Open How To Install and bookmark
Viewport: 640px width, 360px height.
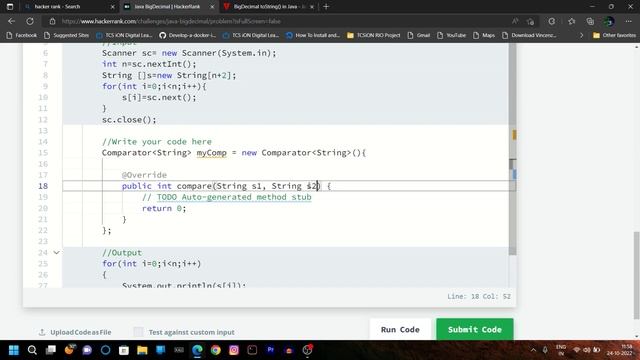pyautogui.click(x=313, y=35)
